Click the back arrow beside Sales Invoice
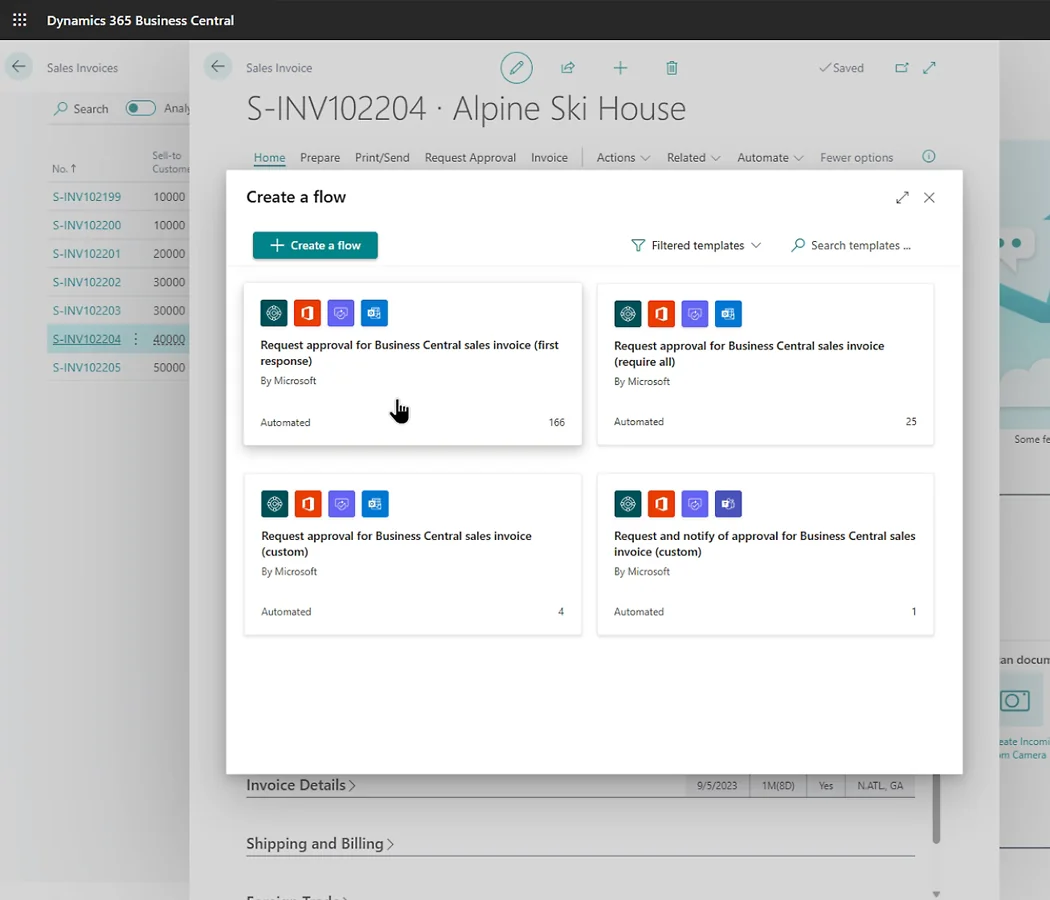This screenshot has height=900, width=1050. point(218,67)
